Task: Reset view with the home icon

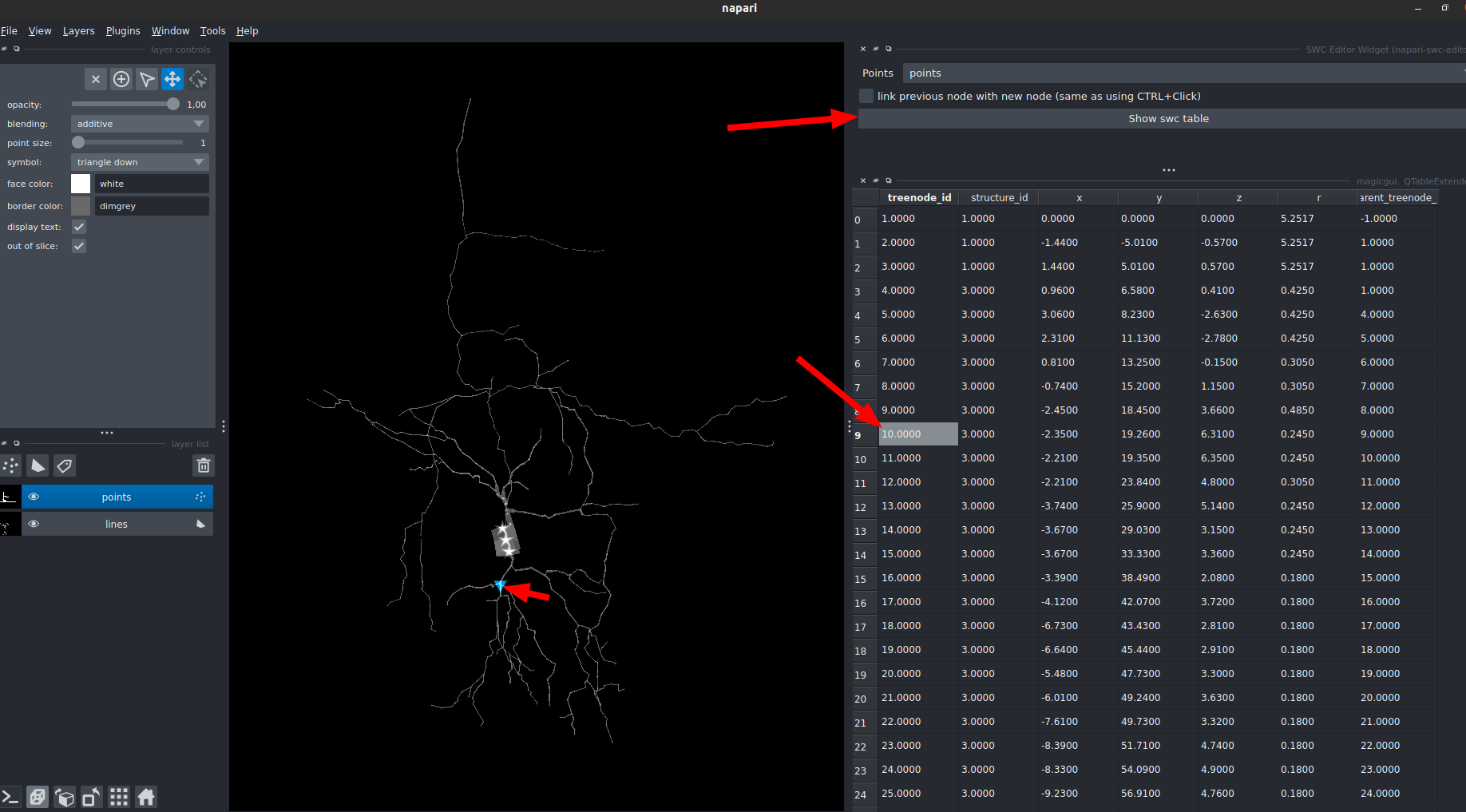Action: 146,797
